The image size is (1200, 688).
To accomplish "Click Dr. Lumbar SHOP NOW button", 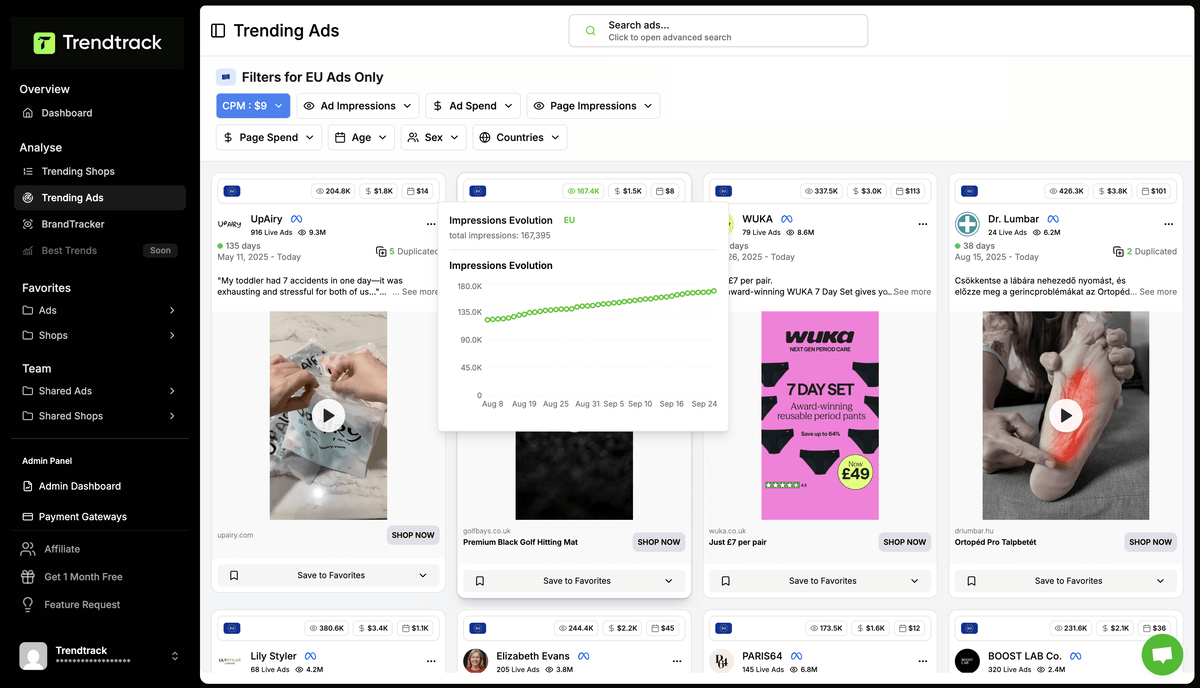I will [1151, 542].
